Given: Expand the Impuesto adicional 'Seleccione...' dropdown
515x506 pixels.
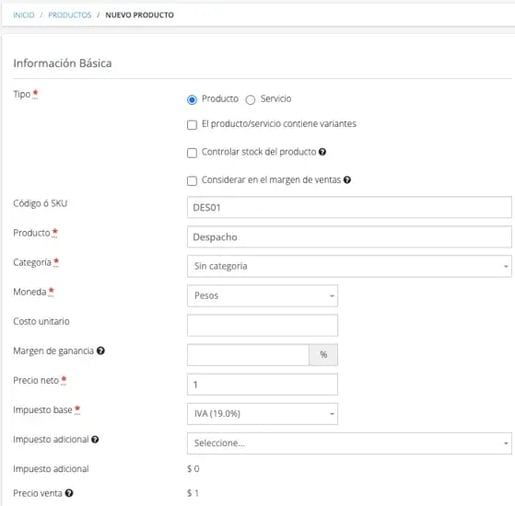Looking at the screenshot, I should [349, 443].
